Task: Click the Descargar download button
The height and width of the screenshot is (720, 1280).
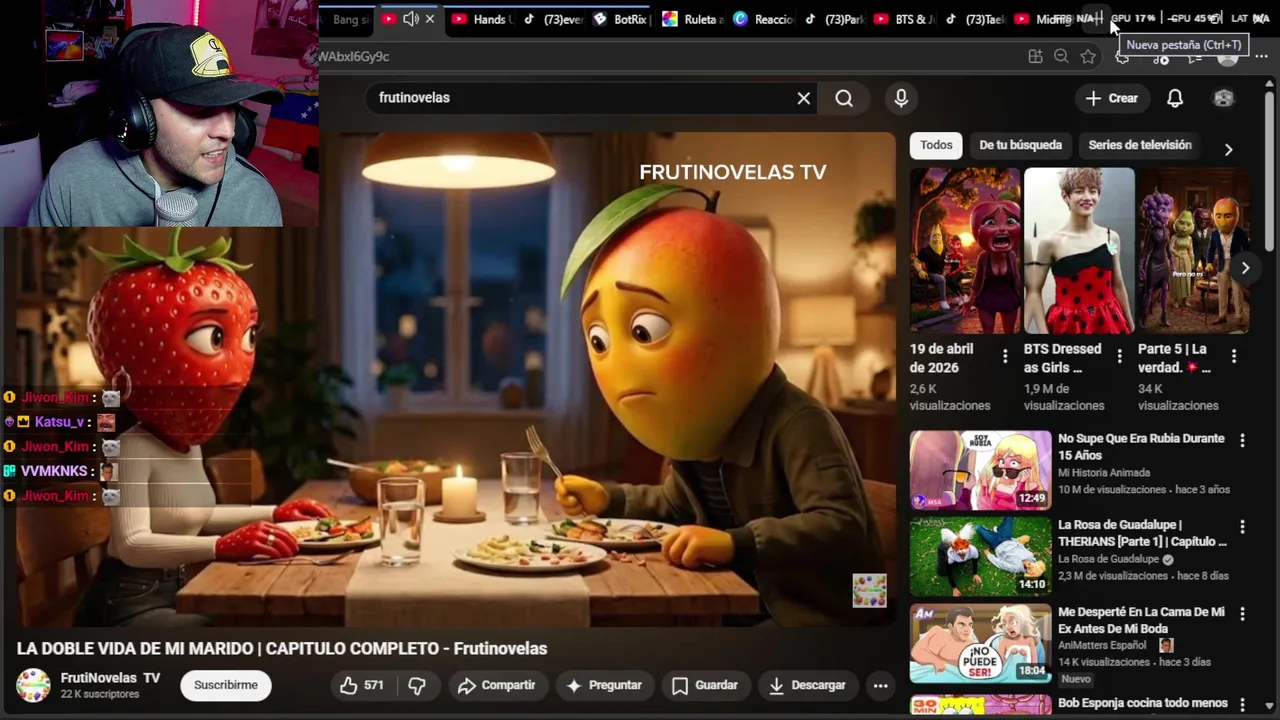Action: (807, 685)
